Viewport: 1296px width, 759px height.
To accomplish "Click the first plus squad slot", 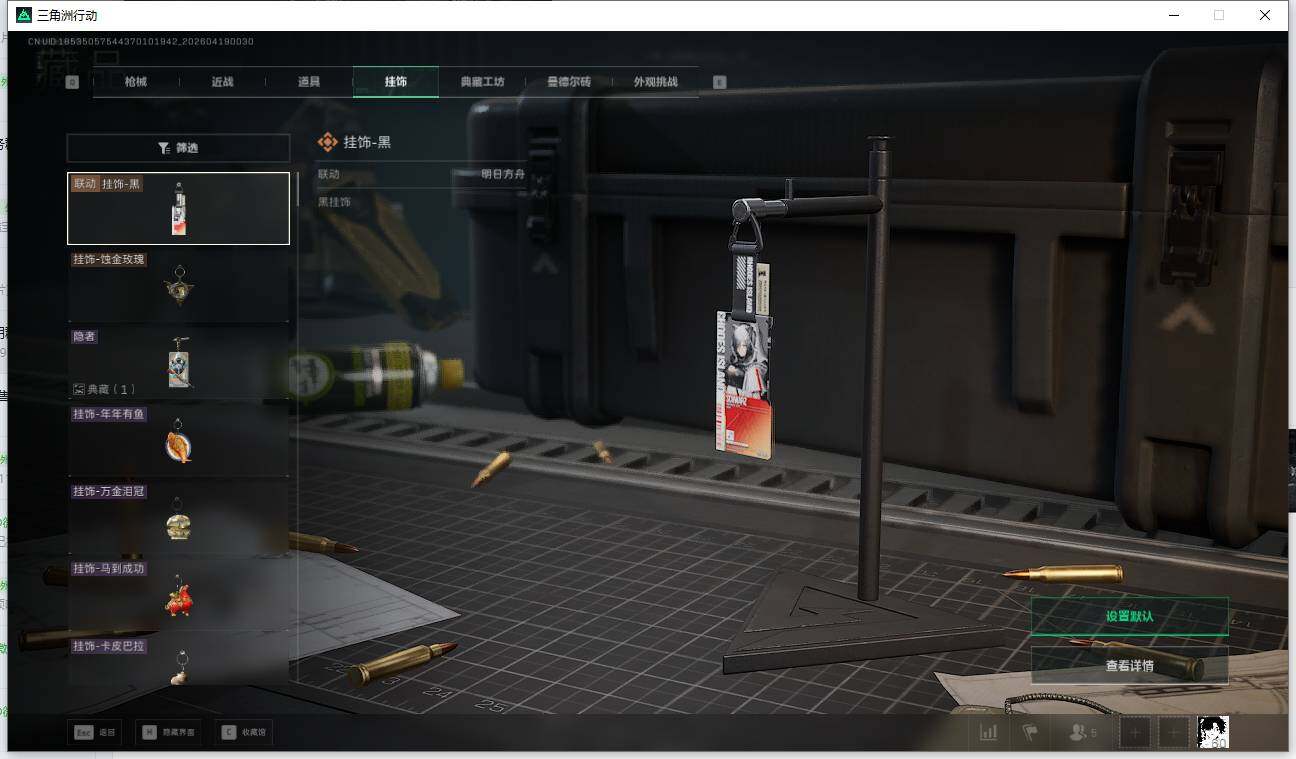I will coord(1134,732).
